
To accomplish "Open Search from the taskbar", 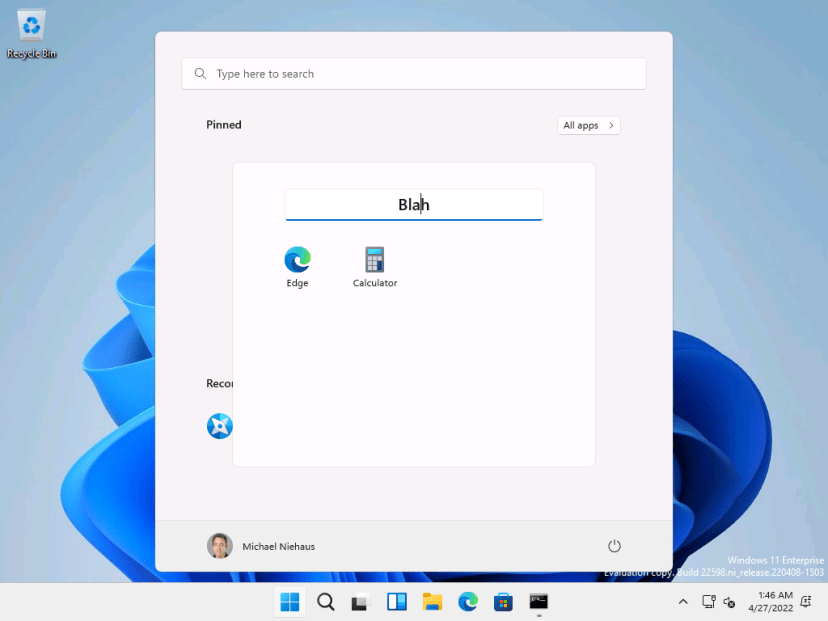I will 325,602.
